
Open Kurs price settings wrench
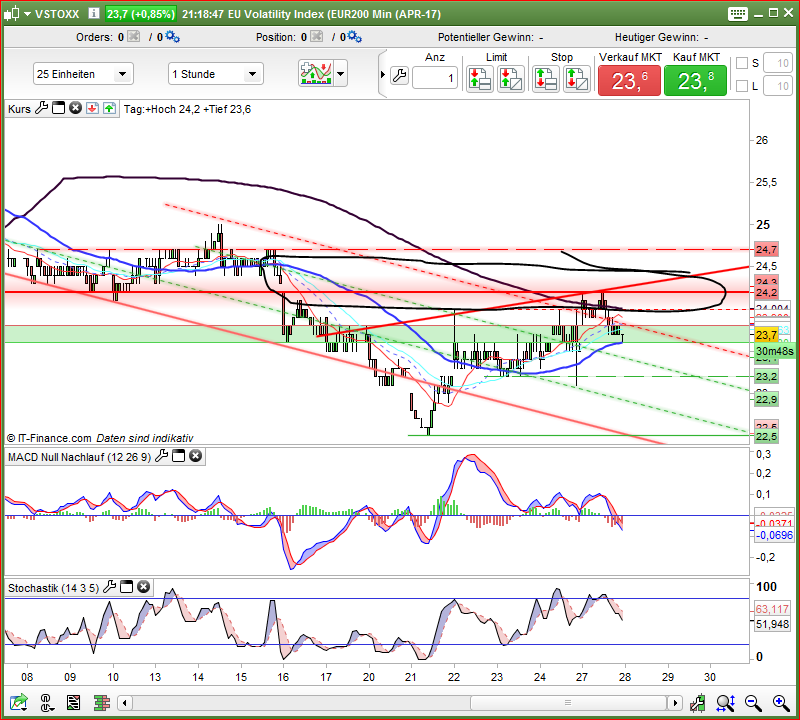click(x=42, y=108)
